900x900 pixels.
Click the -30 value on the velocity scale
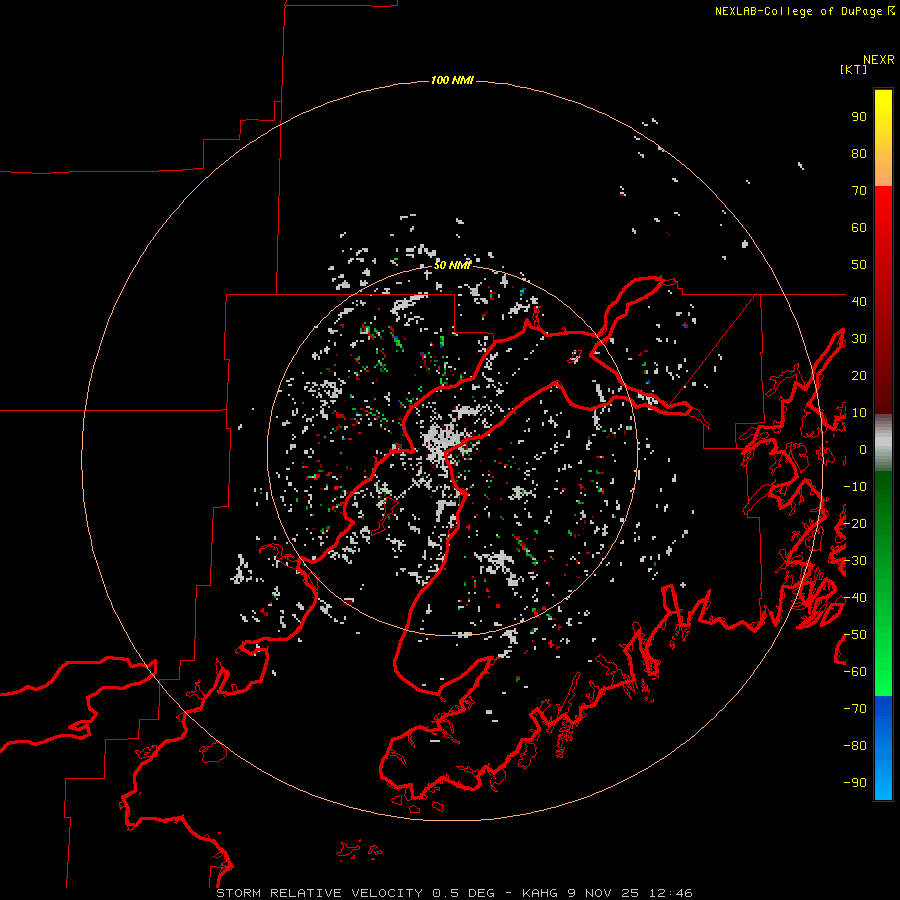pos(855,561)
